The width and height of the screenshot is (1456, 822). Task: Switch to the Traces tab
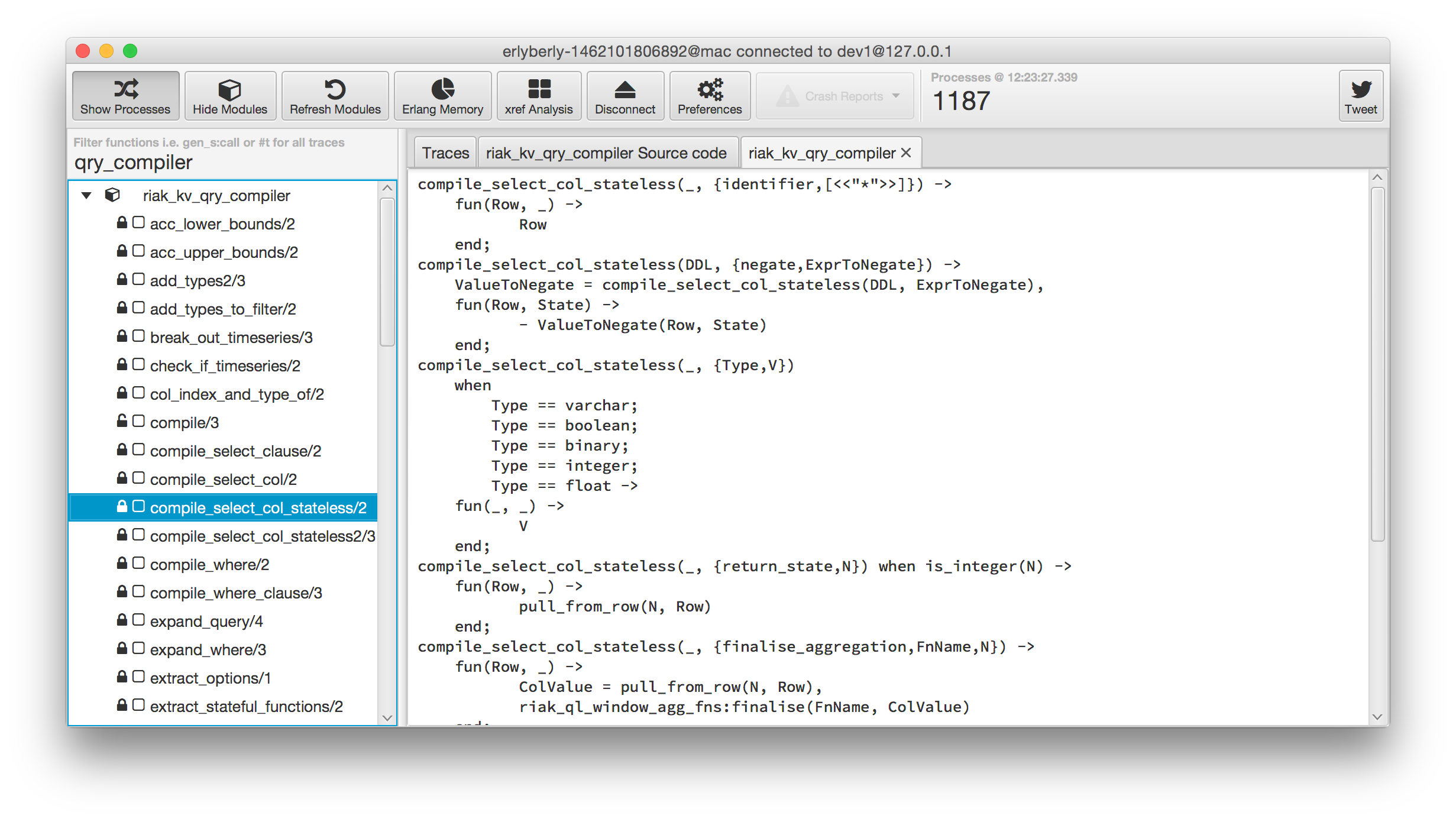[x=445, y=153]
